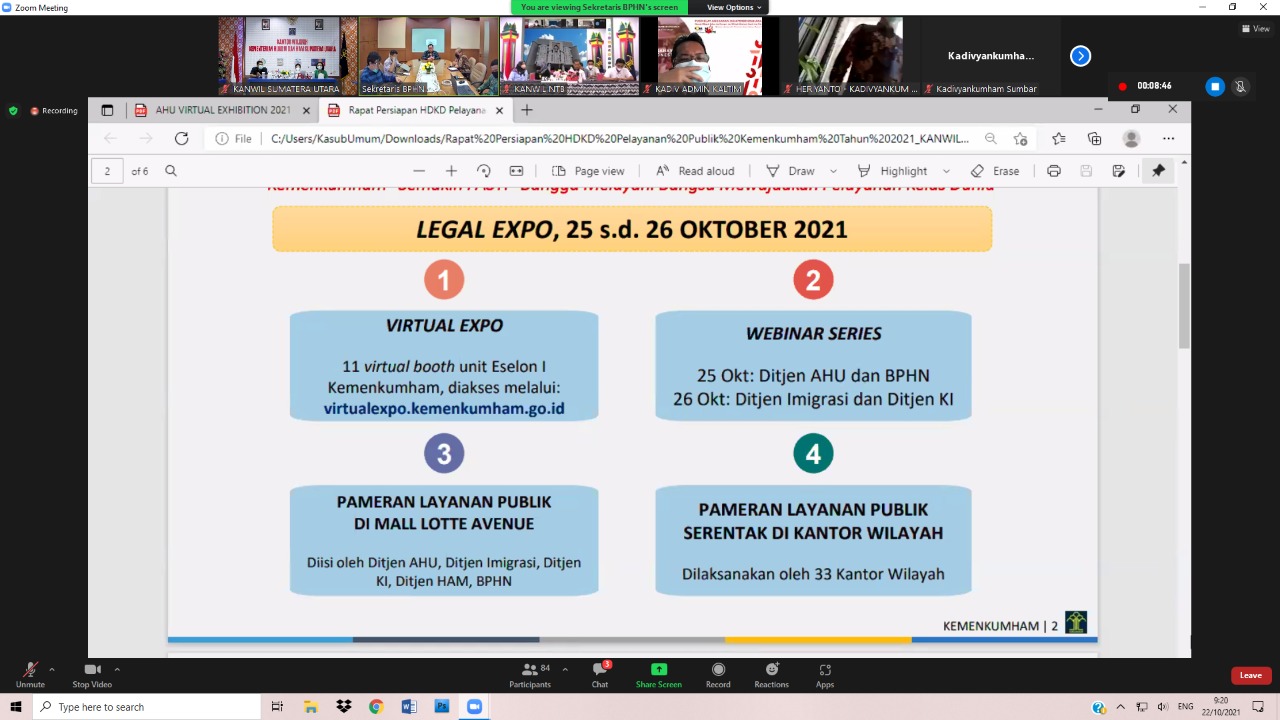Start Read aloud for PDF
The width and height of the screenshot is (1280, 720).
click(694, 171)
